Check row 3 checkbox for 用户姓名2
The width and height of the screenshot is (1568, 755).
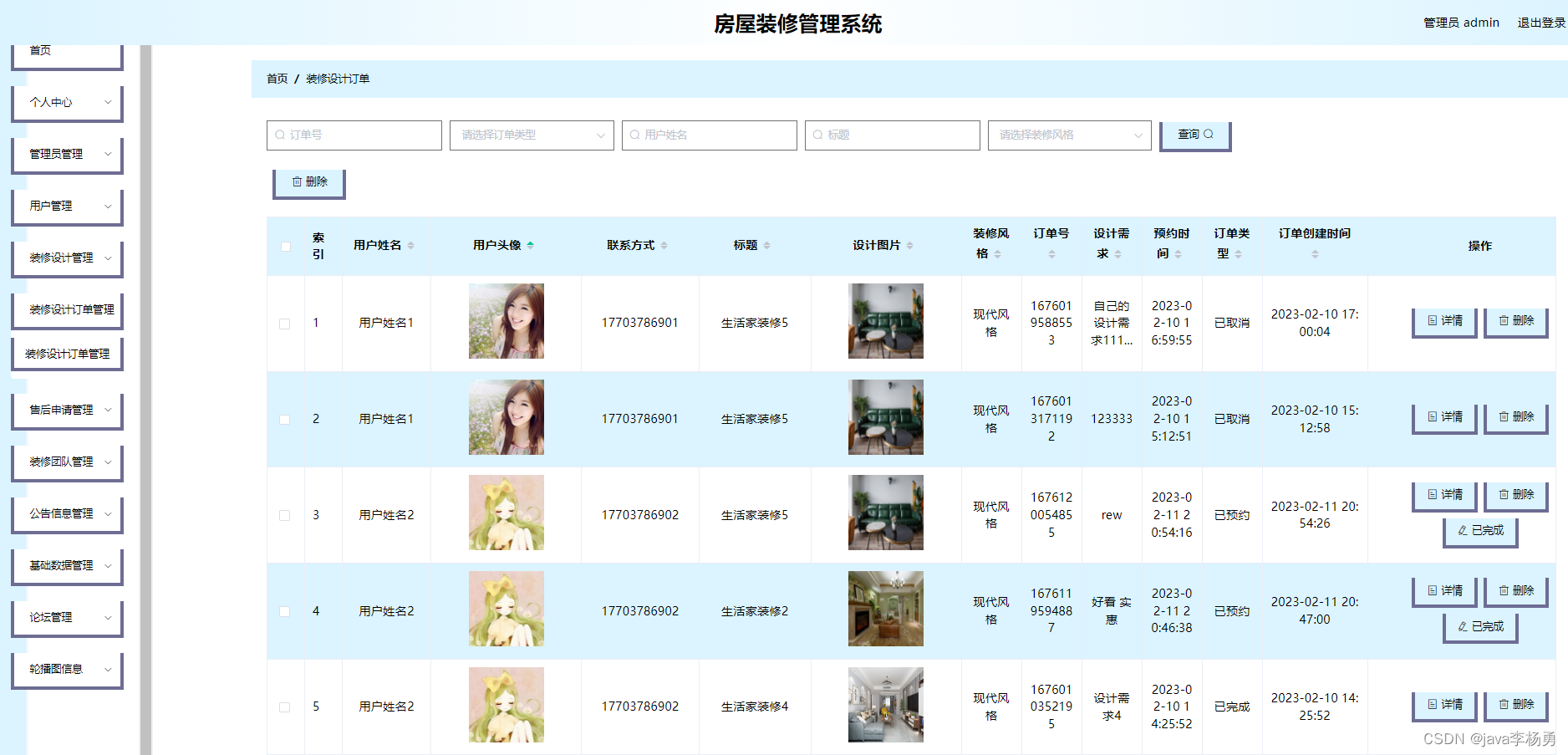point(285,516)
